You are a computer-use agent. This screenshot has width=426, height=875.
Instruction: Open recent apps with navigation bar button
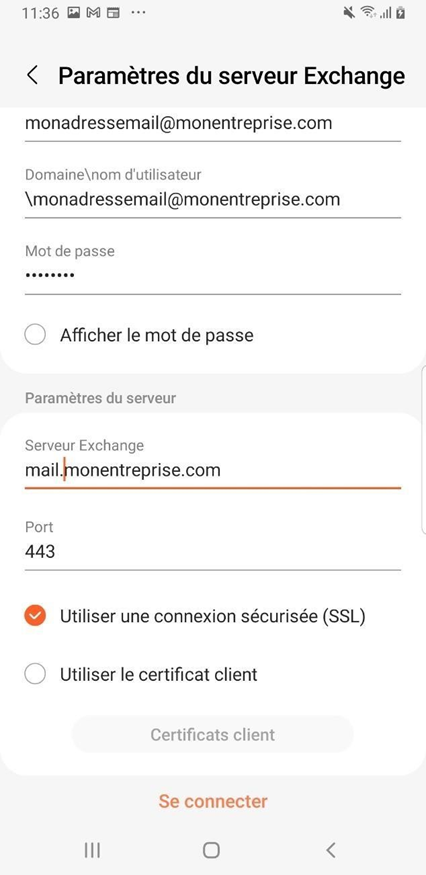click(92, 850)
